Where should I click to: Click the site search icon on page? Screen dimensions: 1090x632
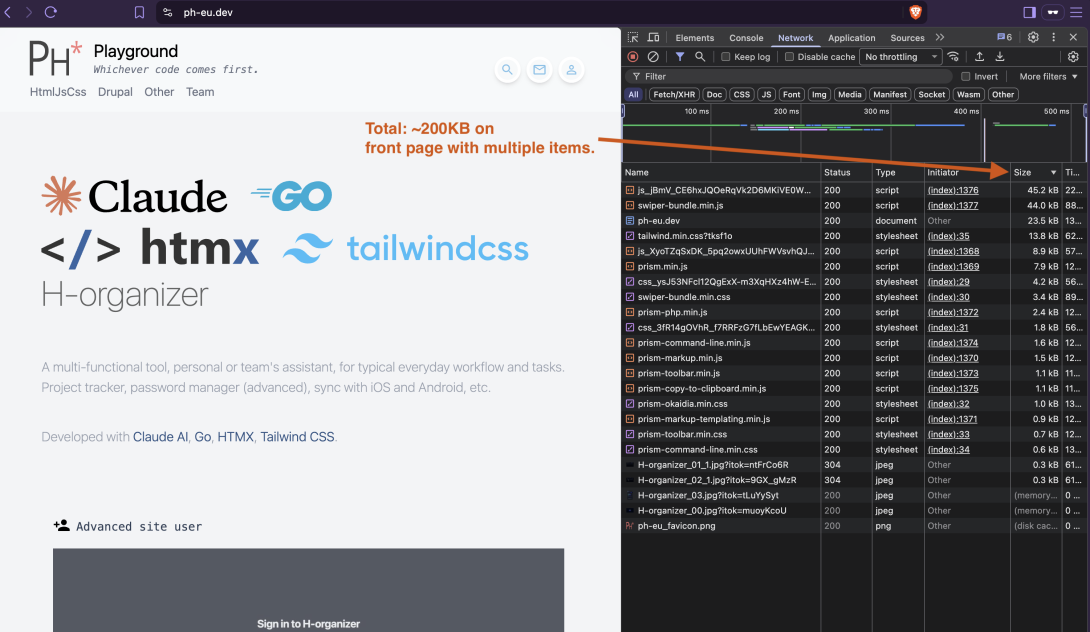point(507,70)
